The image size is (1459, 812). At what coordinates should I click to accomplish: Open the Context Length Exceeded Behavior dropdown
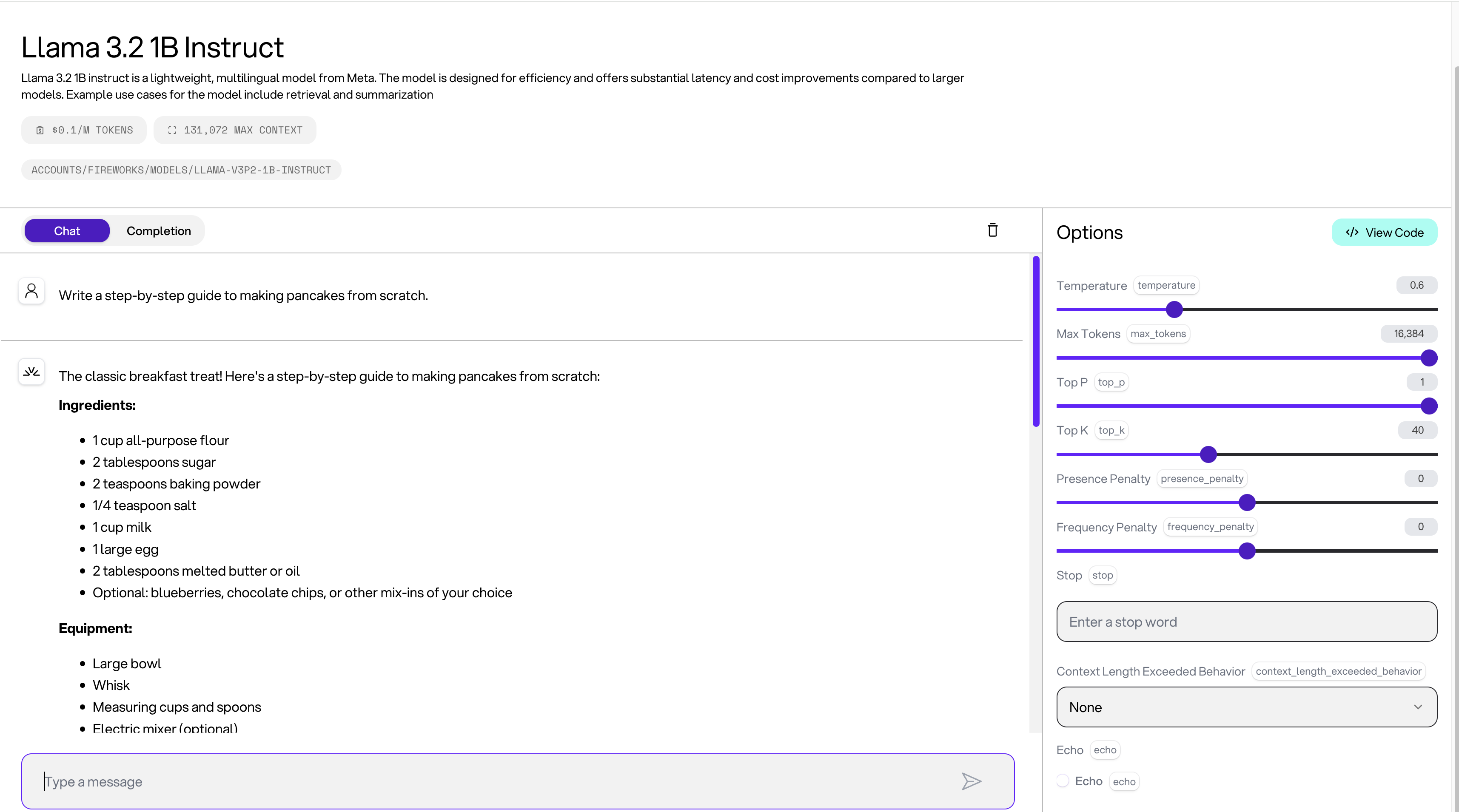click(x=1247, y=707)
